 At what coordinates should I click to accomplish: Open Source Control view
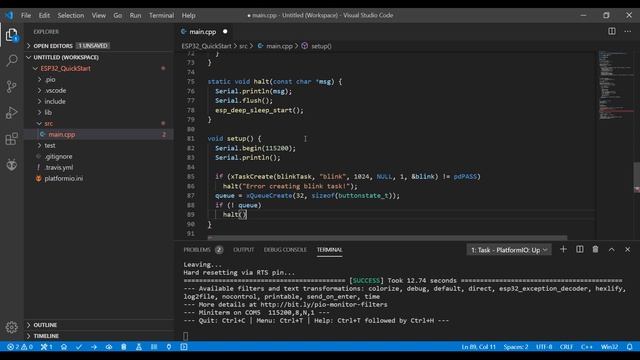[11, 86]
